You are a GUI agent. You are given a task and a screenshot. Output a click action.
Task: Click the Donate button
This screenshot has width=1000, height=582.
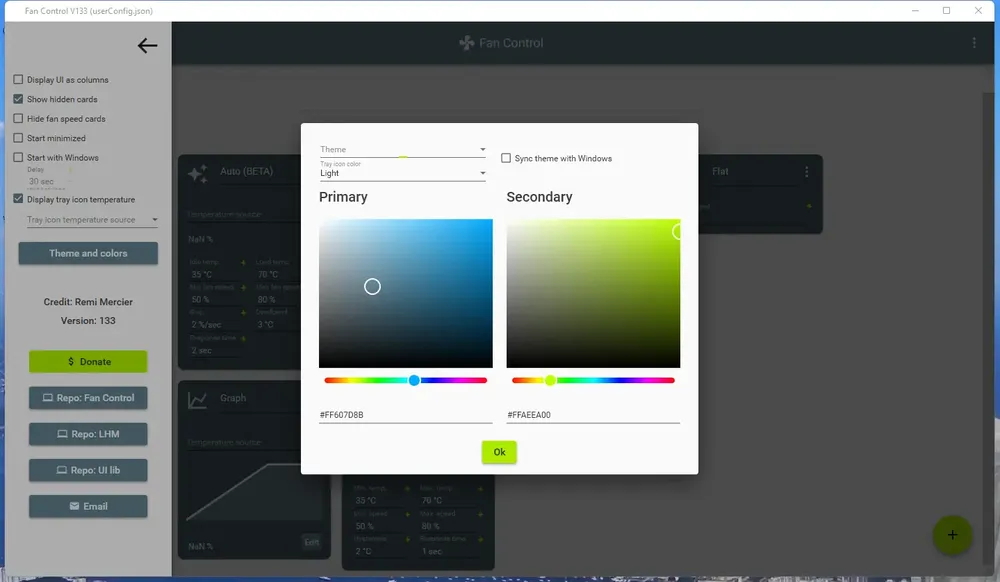click(88, 361)
